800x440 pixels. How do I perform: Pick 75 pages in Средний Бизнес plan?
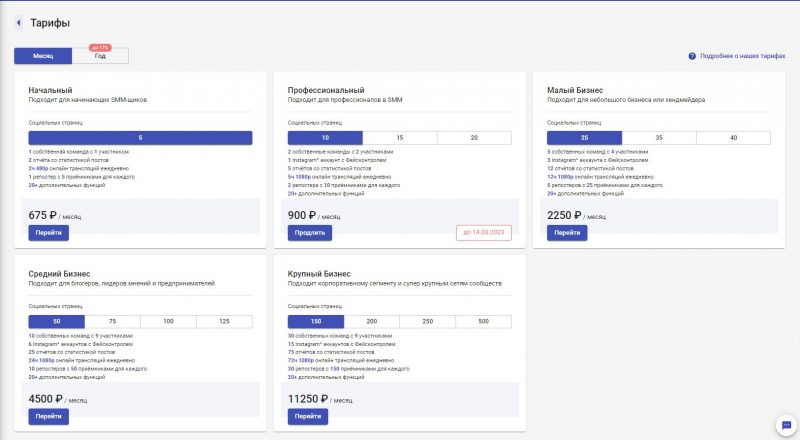tap(112, 321)
